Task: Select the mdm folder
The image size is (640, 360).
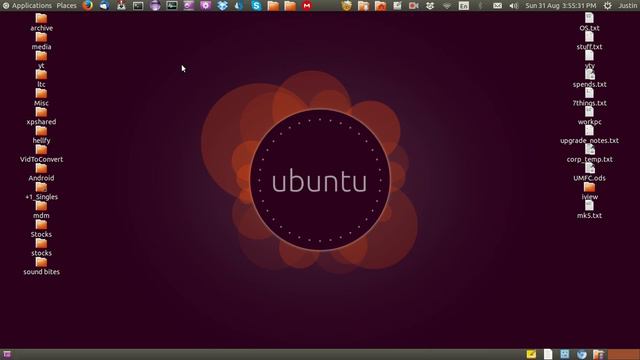Action: [x=41, y=210]
